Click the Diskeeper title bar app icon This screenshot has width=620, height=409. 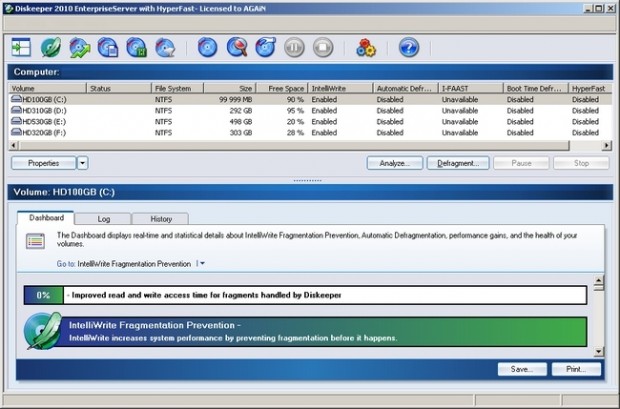tap(8, 8)
